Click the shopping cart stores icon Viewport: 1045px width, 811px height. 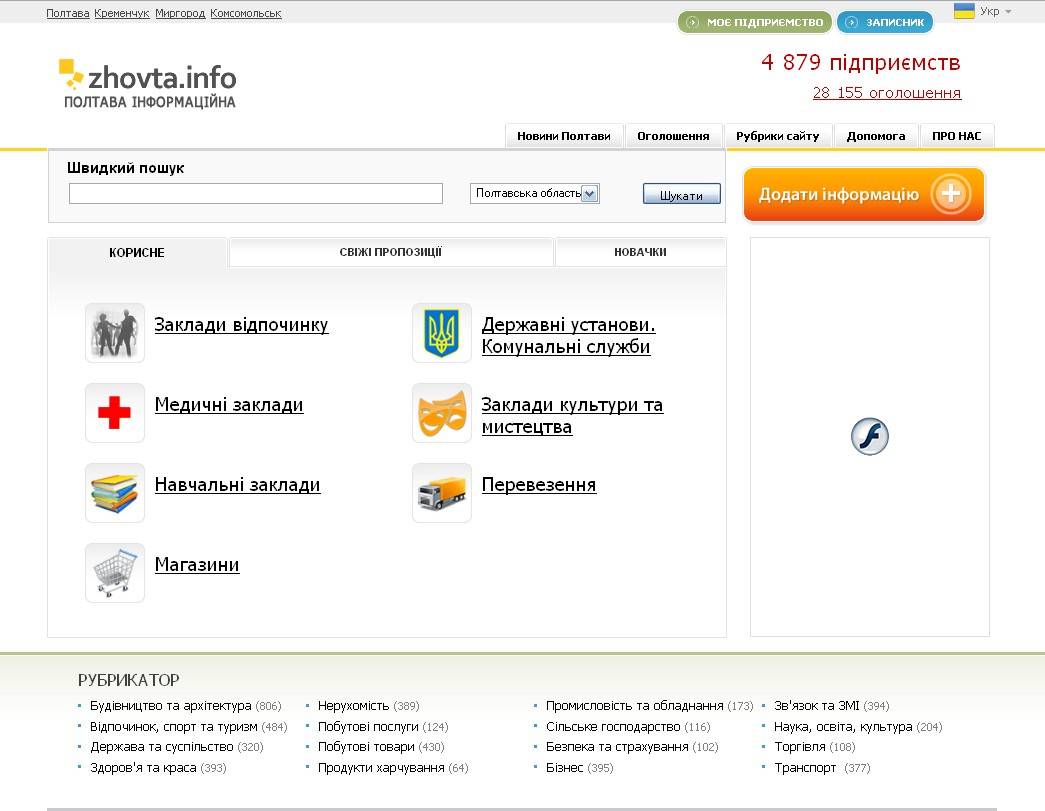(115, 573)
